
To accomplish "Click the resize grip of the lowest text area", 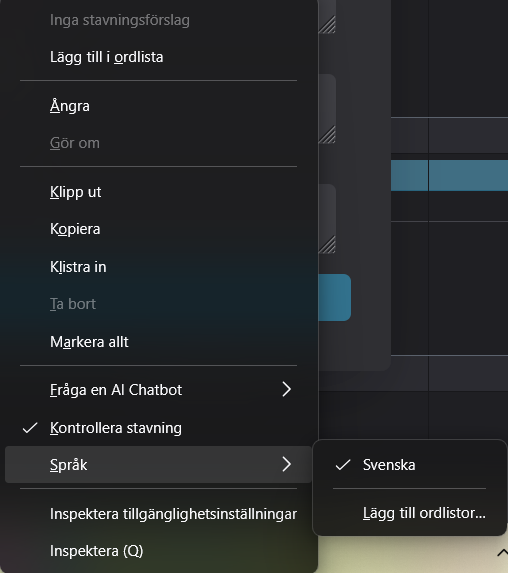I will click(327, 245).
